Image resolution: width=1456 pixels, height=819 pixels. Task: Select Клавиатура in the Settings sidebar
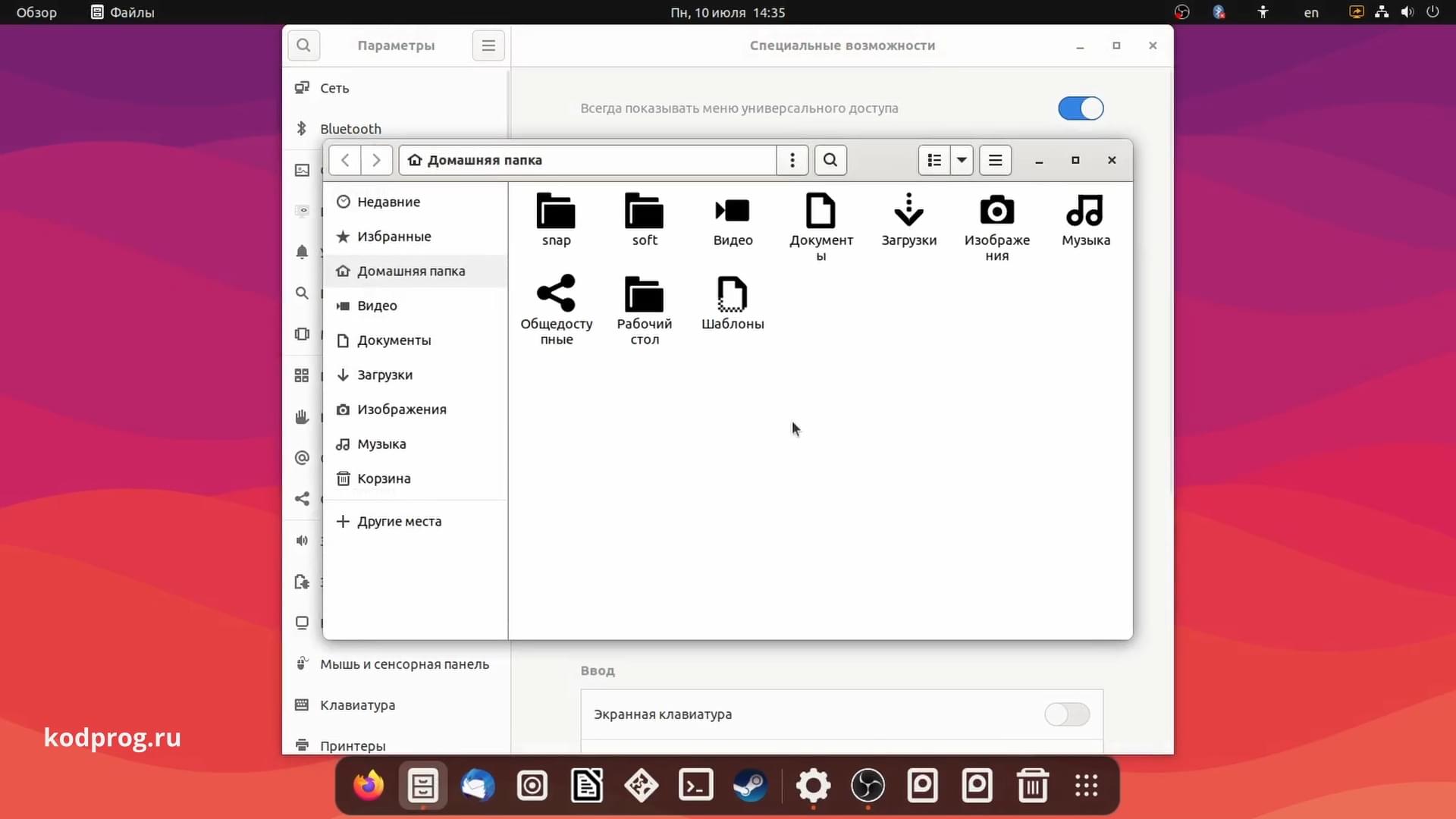[x=394, y=705]
